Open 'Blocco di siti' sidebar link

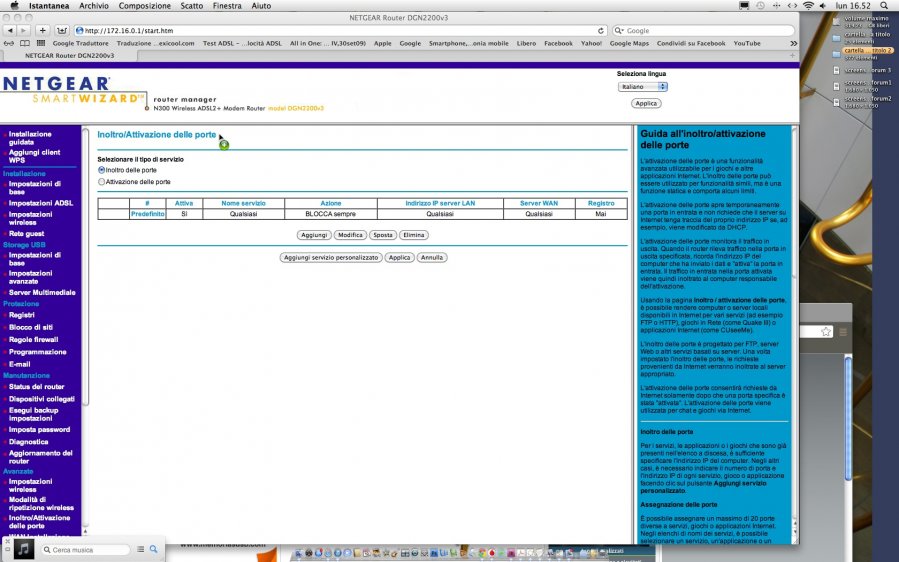point(30,327)
